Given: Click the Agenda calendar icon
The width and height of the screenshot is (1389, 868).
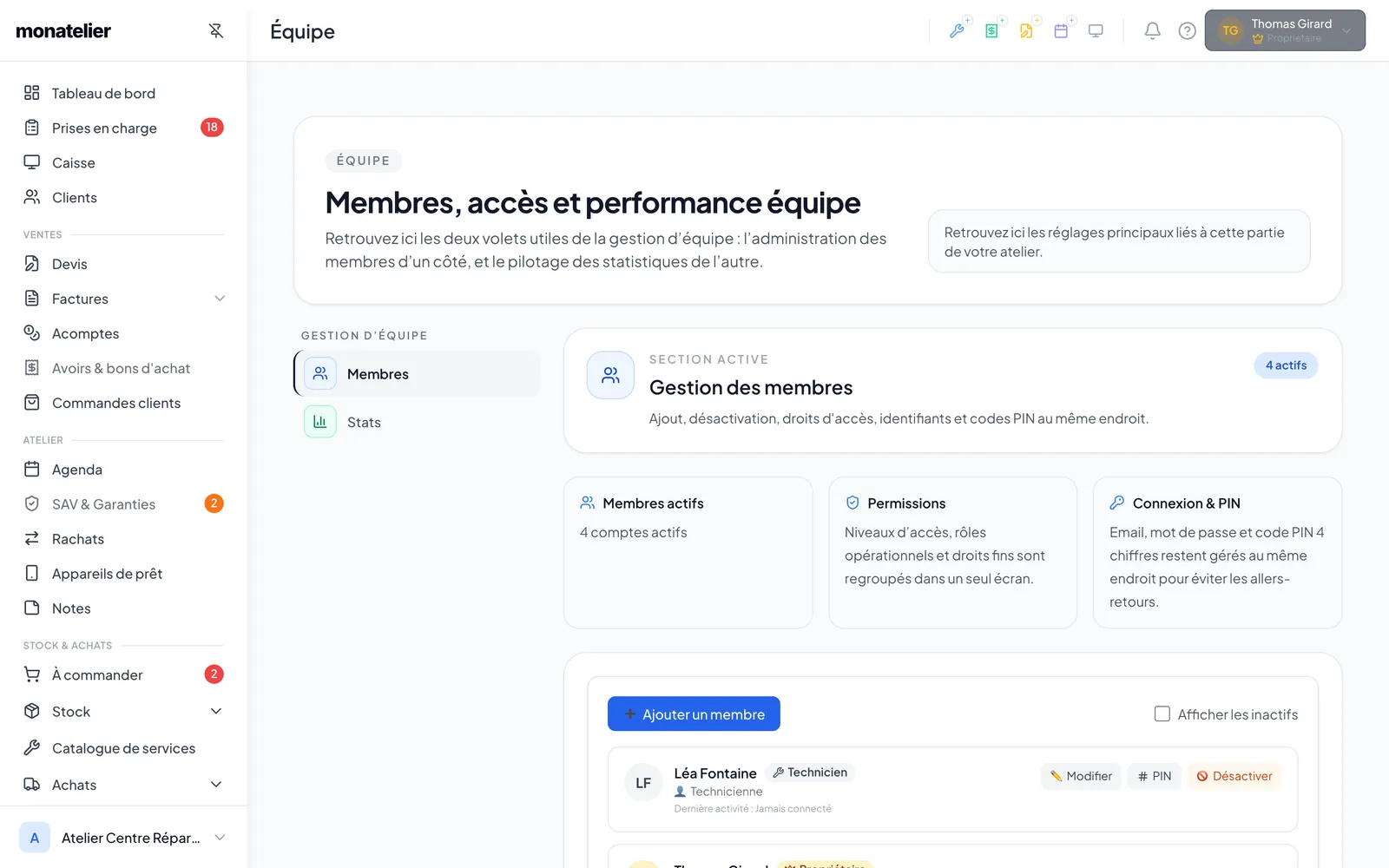Looking at the screenshot, I should point(32,469).
